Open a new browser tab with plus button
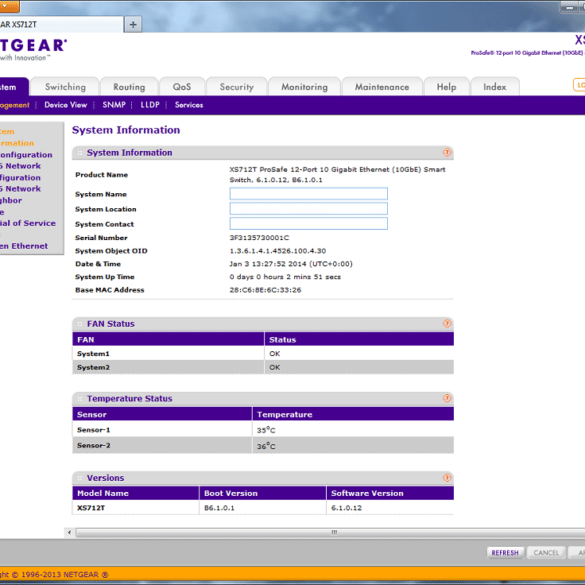The width and height of the screenshot is (585, 585). 133,25
